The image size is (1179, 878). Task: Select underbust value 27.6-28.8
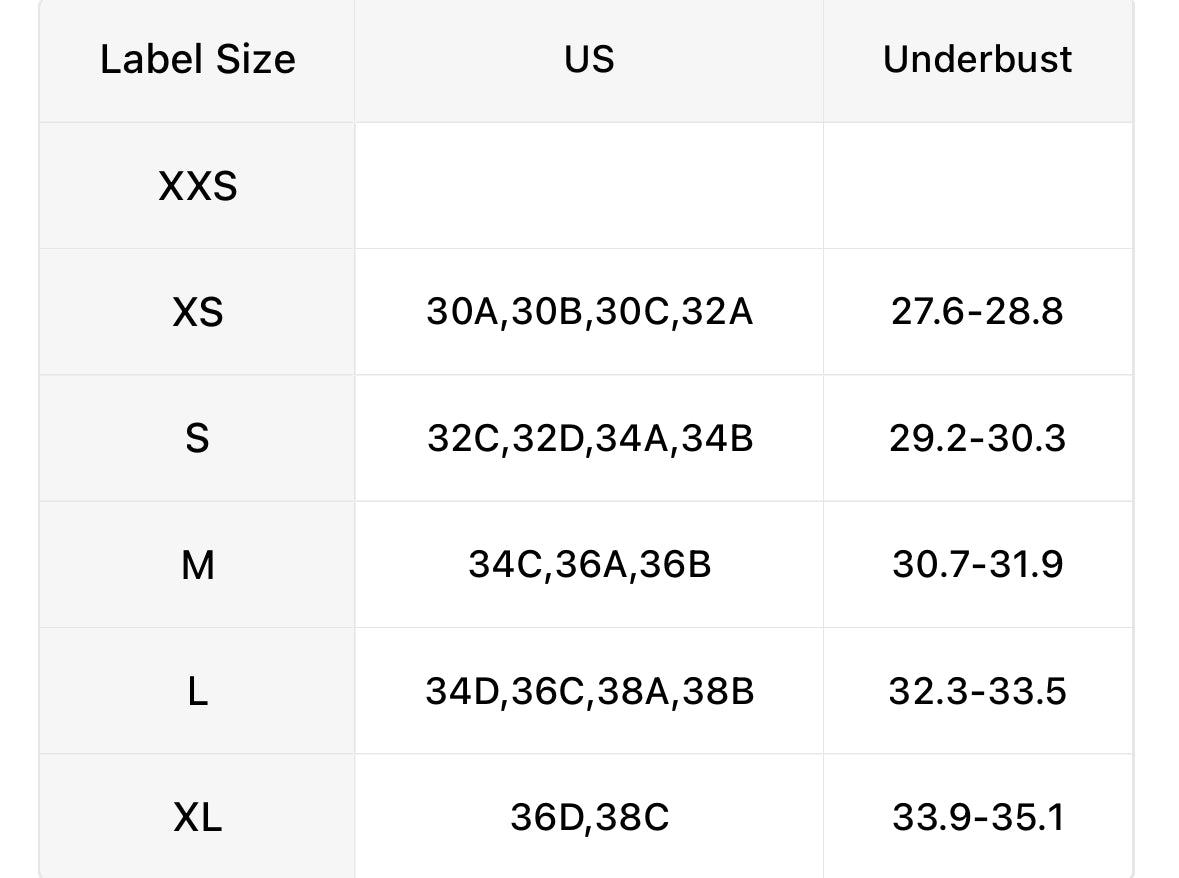tap(977, 313)
